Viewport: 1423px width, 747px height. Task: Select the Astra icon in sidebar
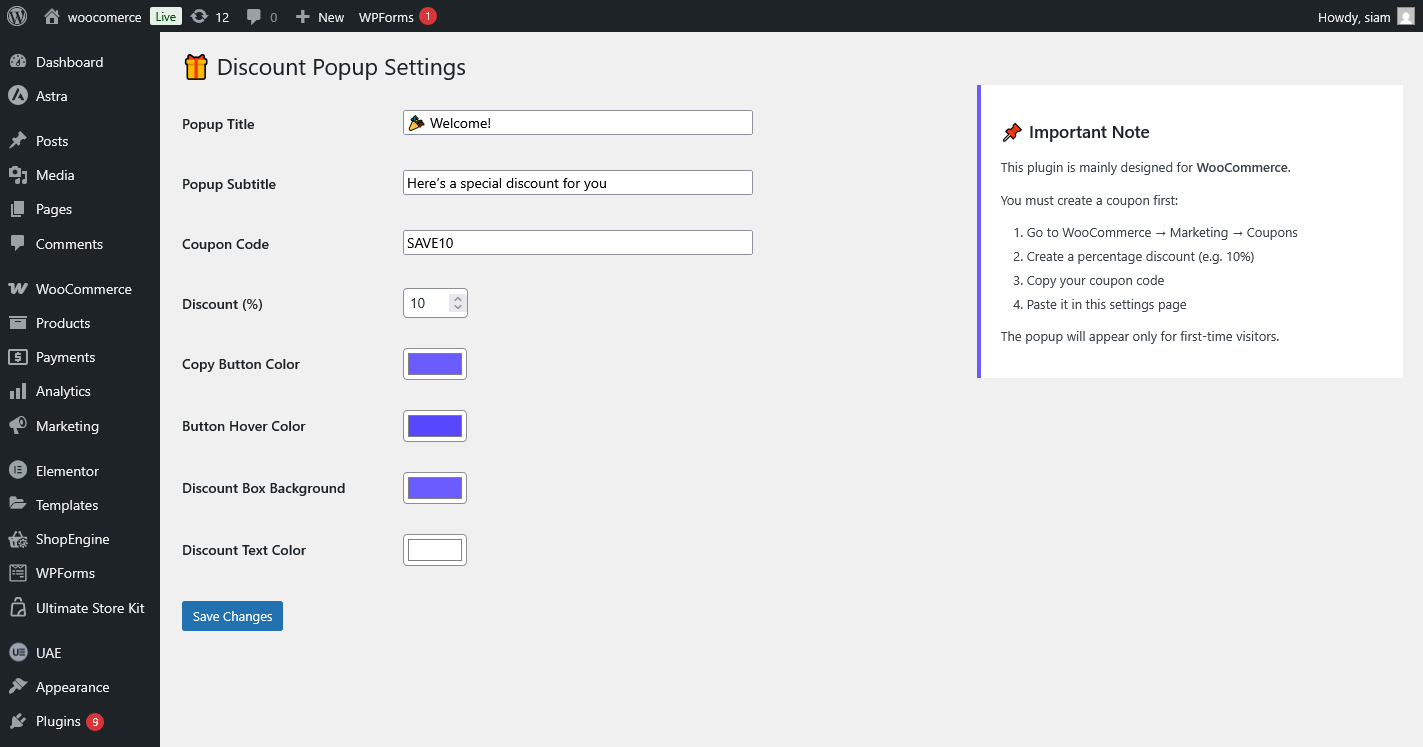click(x=21, y=97)
